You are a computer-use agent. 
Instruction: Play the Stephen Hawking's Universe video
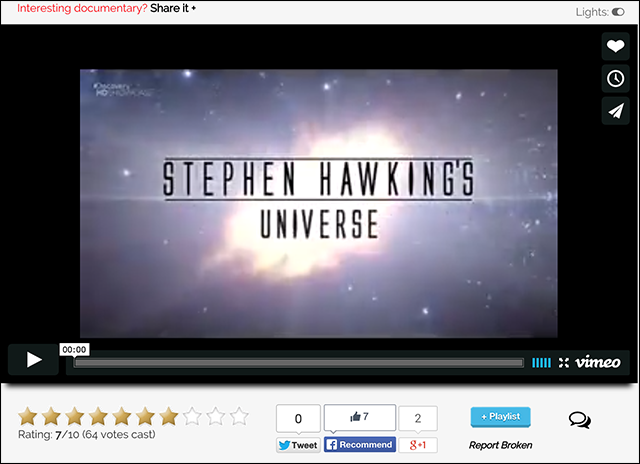point(33,360)
